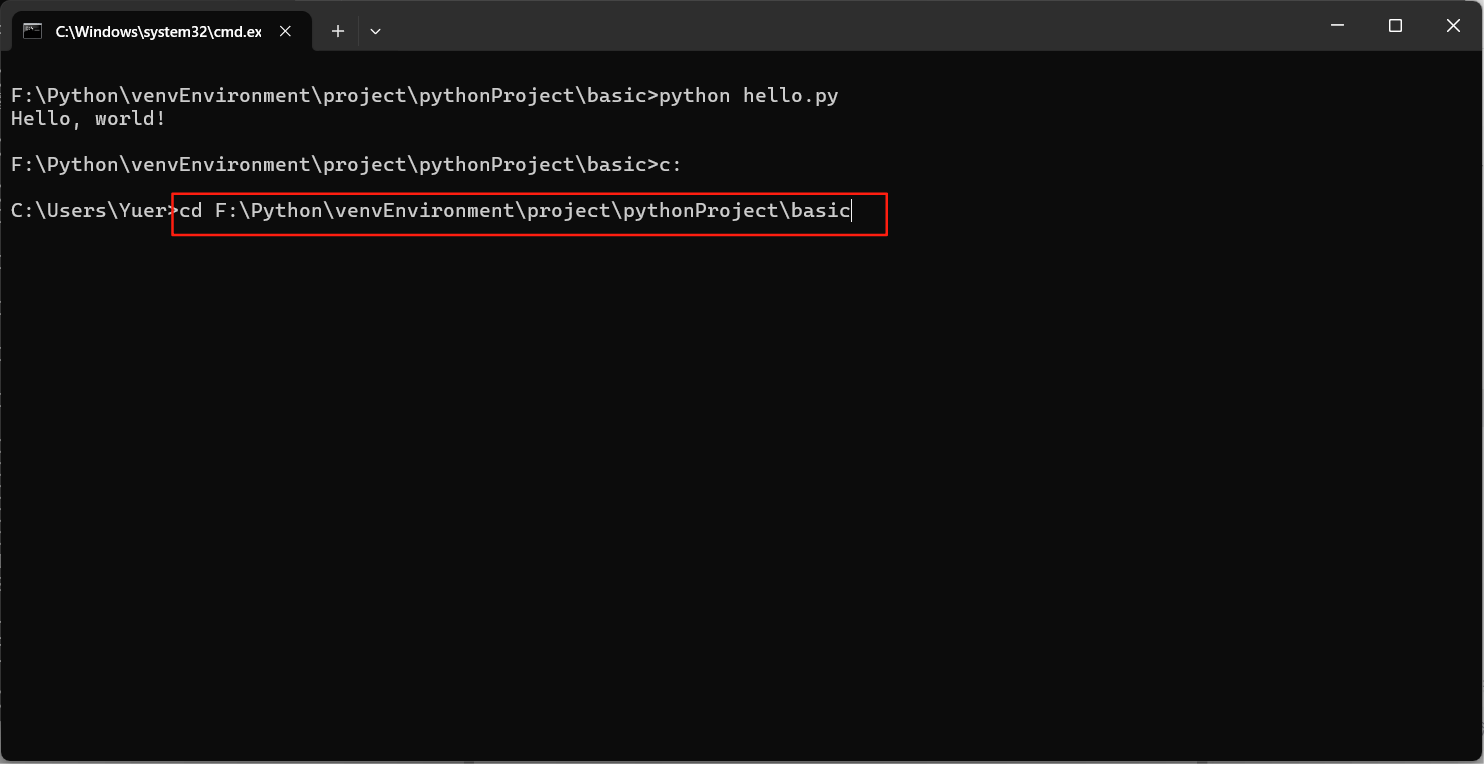Select the C:\Windows\system32\cmd.exe tab title
Image resolution: width=1484 pixels, height=764 pixels.
point(158,31)
